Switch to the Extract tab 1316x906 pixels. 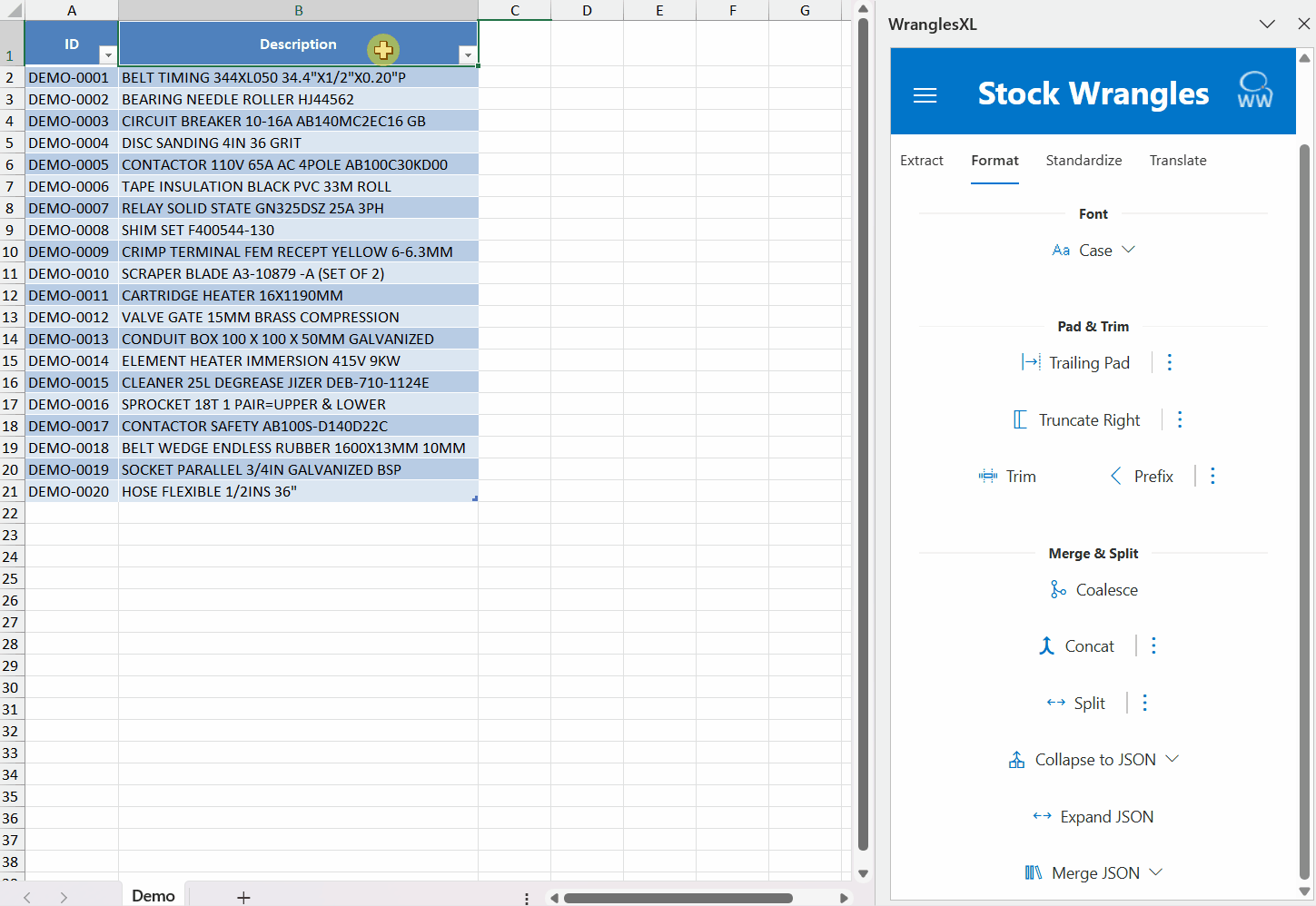point(921,161)
